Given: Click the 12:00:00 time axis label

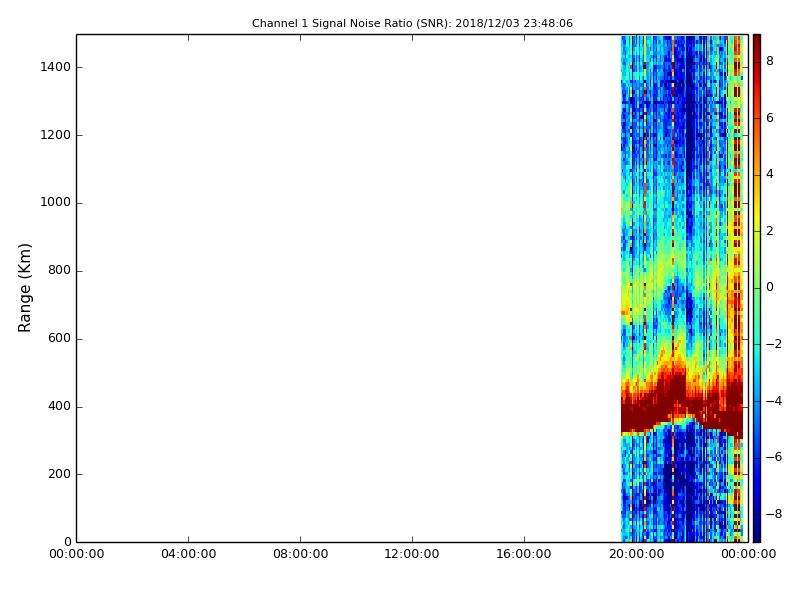Looking at the screenshot, I should (412, 554).
